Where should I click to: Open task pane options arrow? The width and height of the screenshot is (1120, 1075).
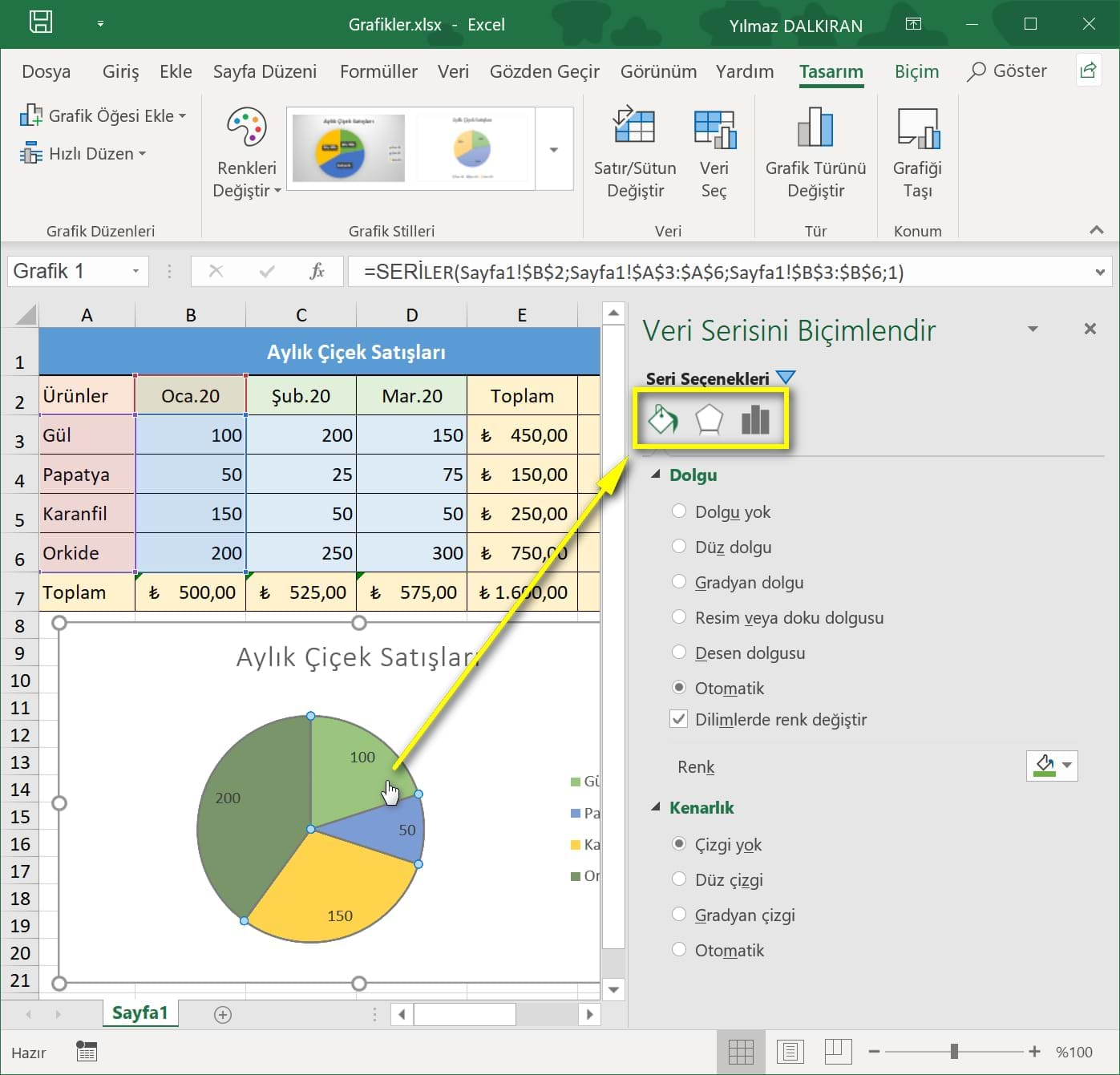[x=1033, y=329]
